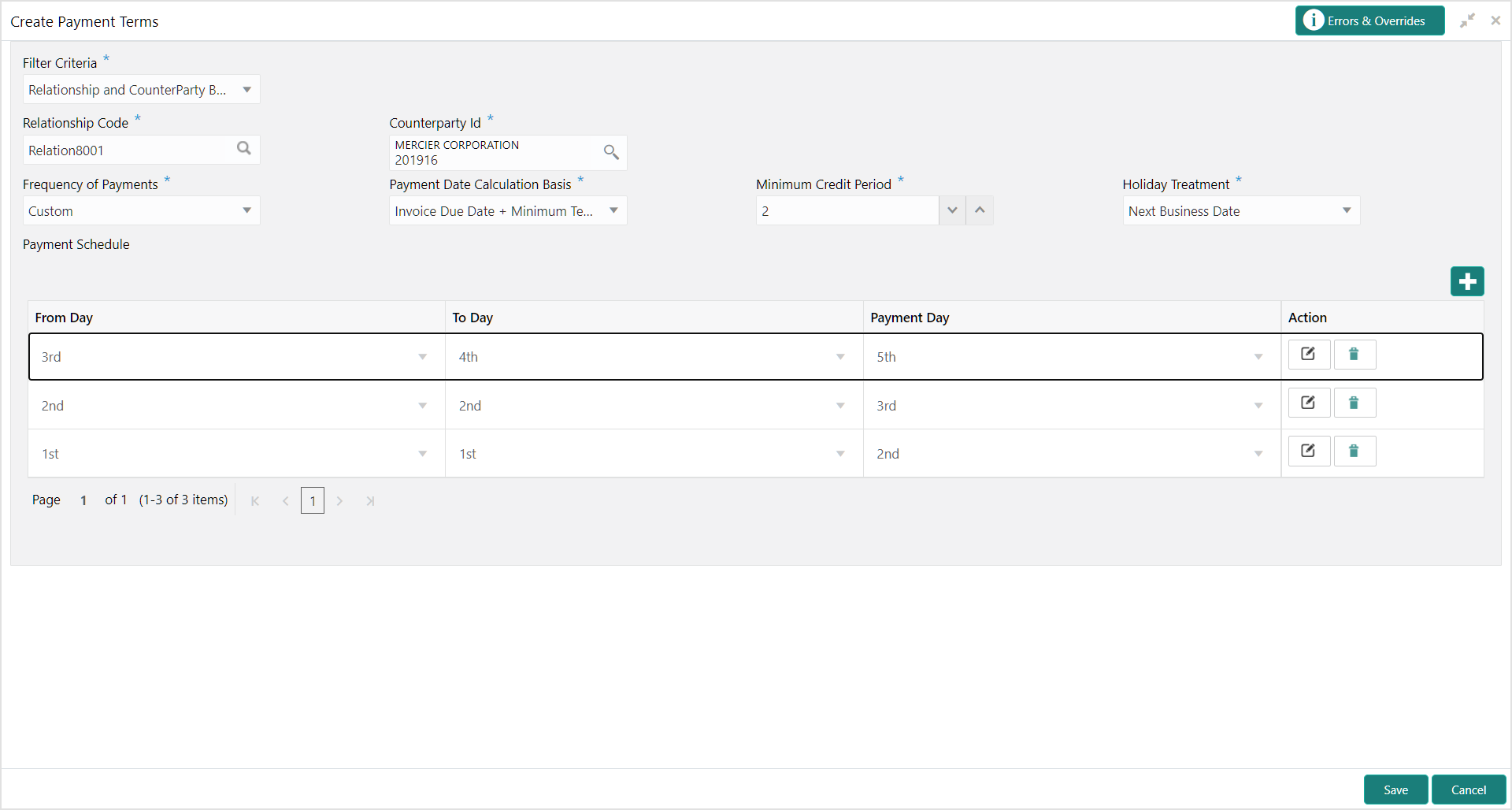Open Errors & Overrides panel

coord(1369,20)
